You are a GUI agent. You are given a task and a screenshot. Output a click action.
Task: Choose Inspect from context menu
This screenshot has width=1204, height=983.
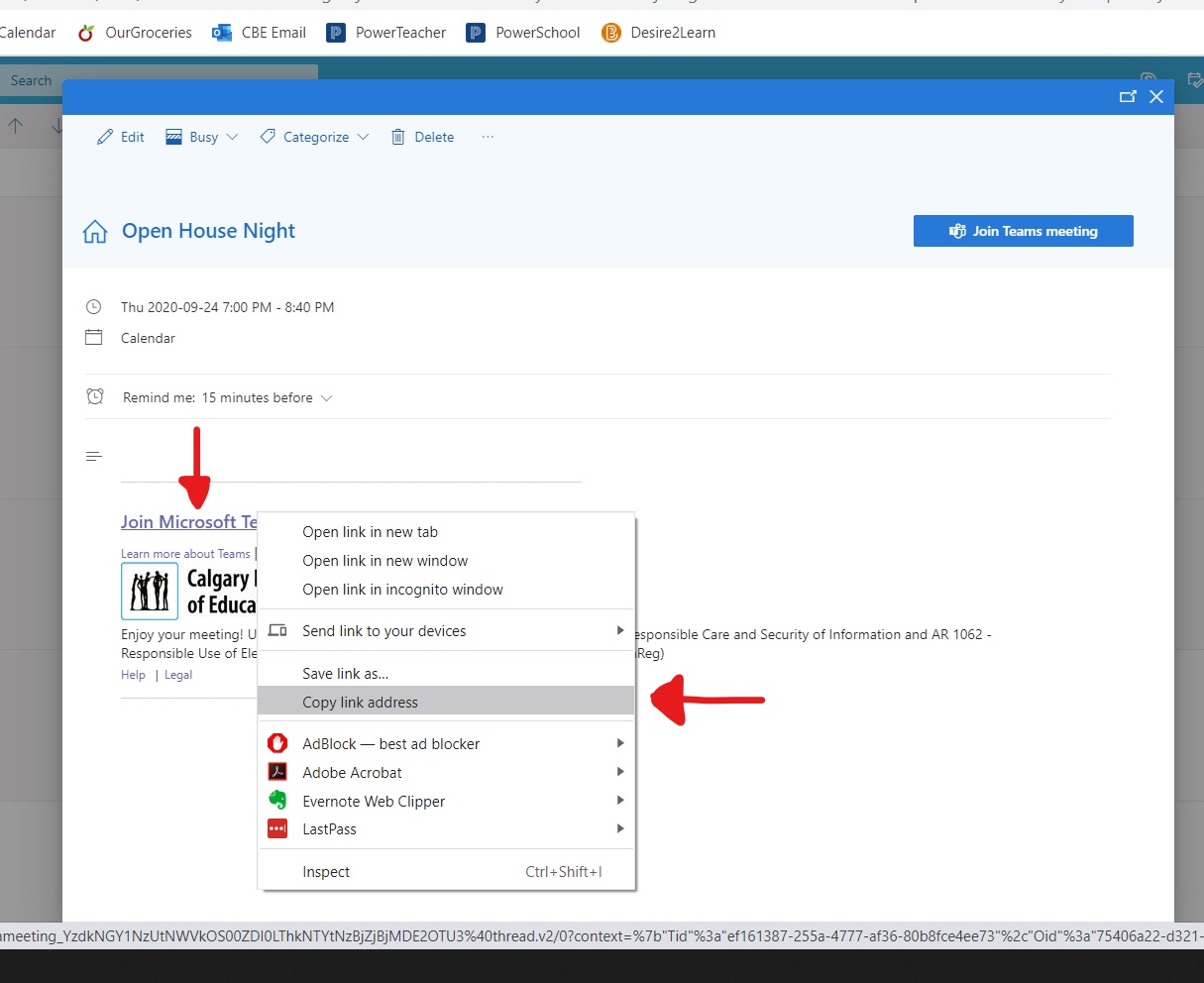click(x=446, y=872)
